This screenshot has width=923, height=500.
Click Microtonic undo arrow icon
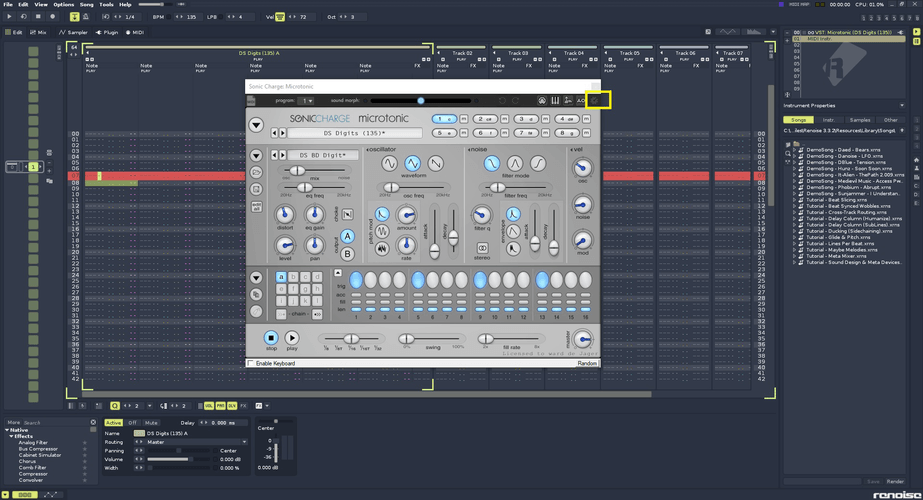[502, 101]
